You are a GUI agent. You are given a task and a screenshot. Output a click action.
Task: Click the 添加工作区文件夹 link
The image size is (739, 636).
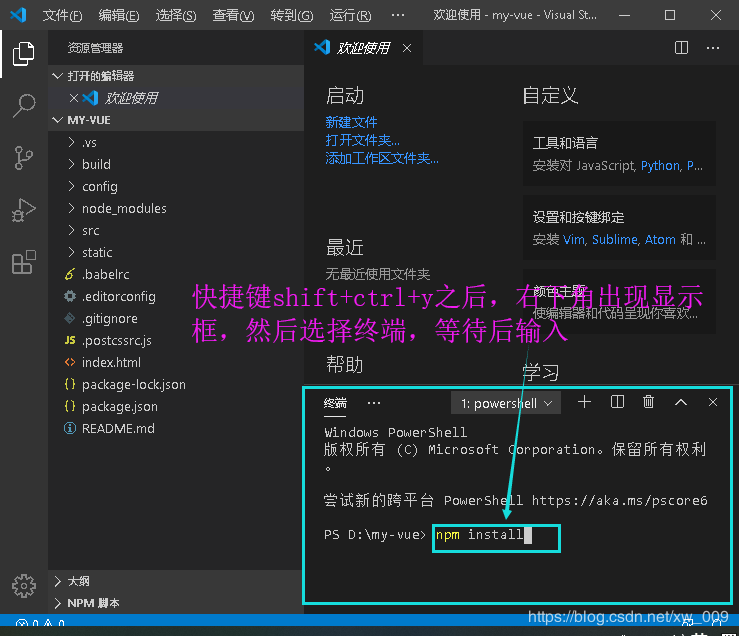(x=382, y=158)
